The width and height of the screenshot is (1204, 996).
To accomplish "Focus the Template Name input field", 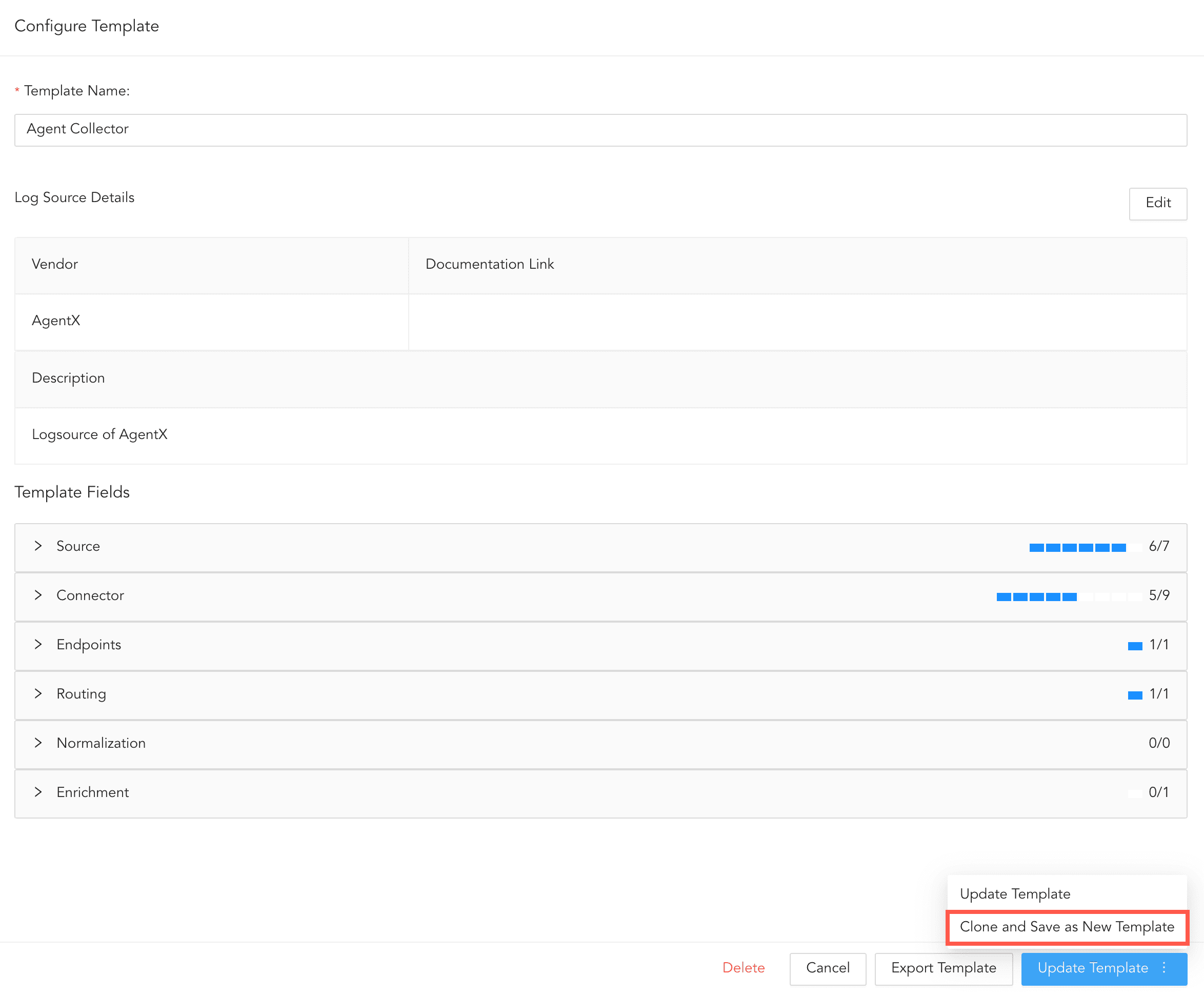I will pyautogui.click(x=600, y=130).
